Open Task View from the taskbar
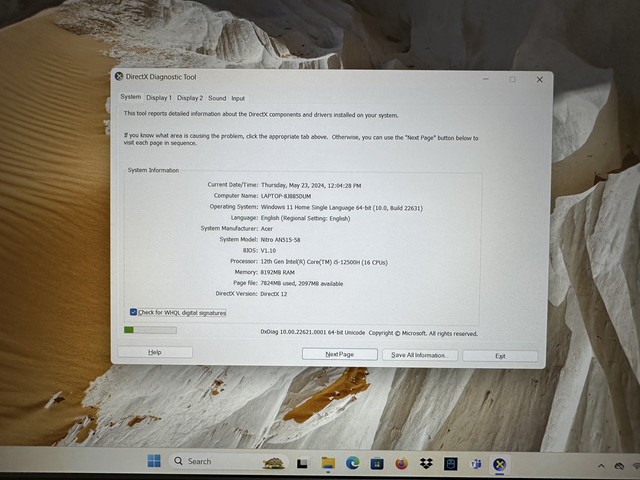The image size is (640, 480). click(302, 463)
